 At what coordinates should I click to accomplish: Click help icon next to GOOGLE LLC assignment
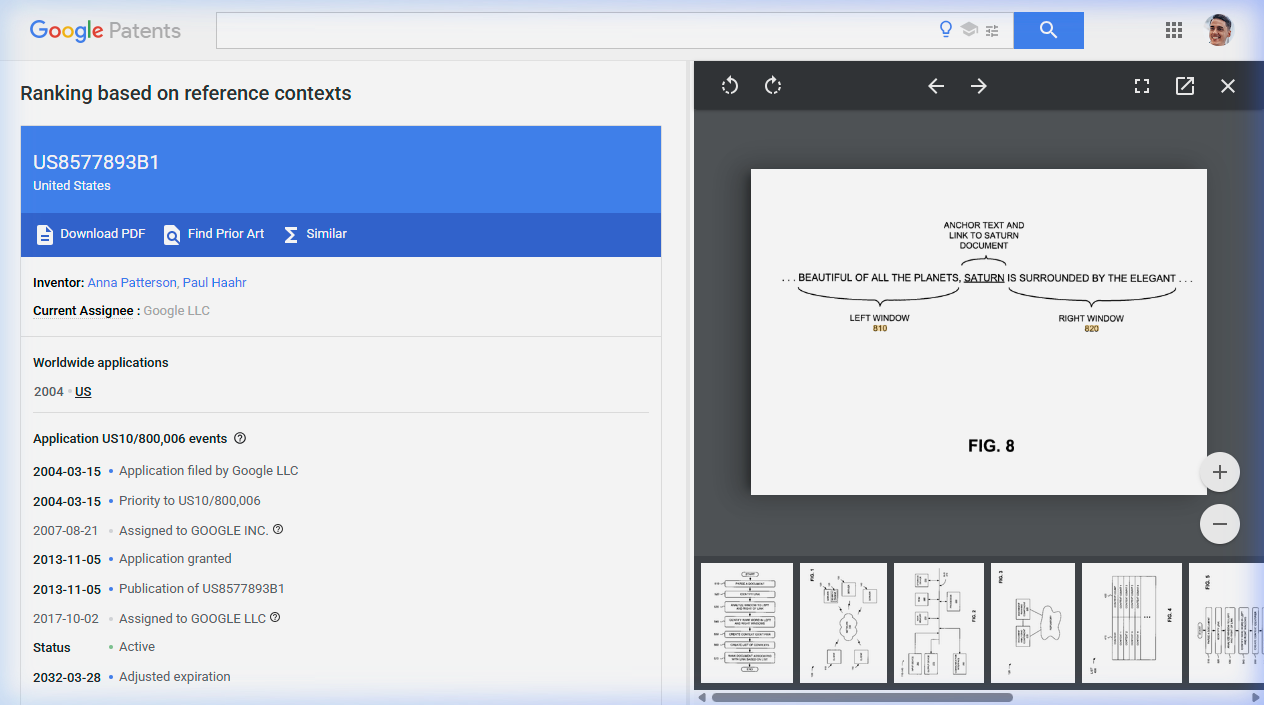[275, 617]
